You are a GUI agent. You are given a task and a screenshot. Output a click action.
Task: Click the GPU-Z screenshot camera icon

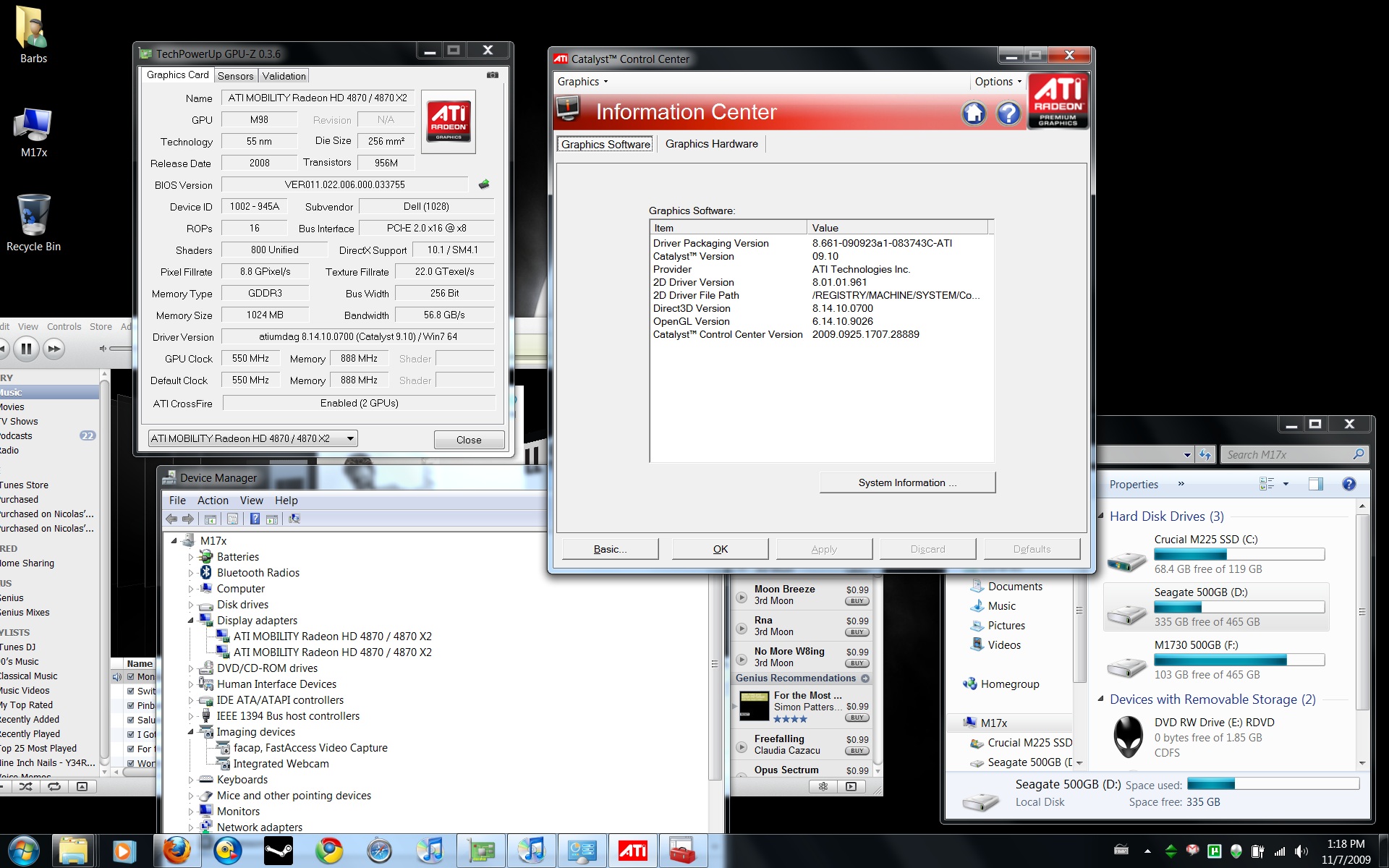click(x=493, y=75)
